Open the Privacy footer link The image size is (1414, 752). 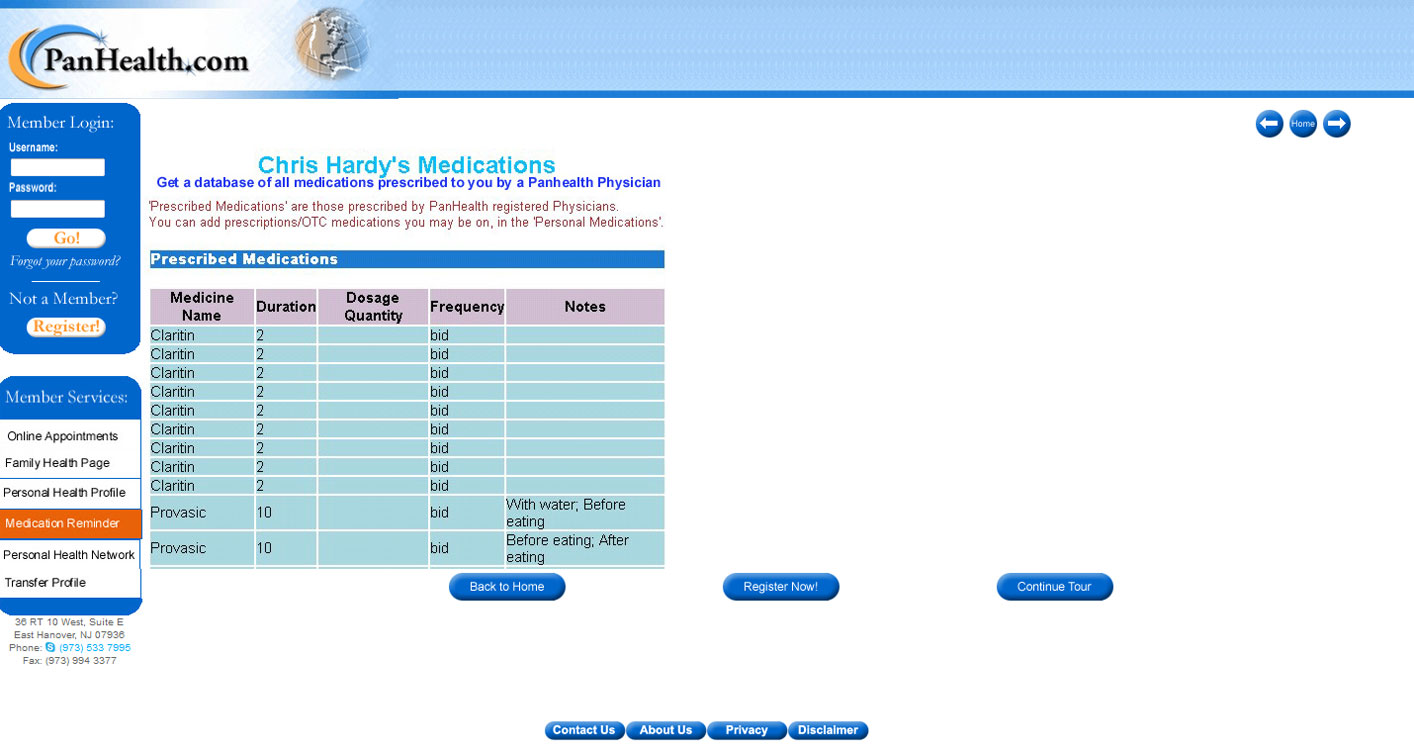point(747,731)
